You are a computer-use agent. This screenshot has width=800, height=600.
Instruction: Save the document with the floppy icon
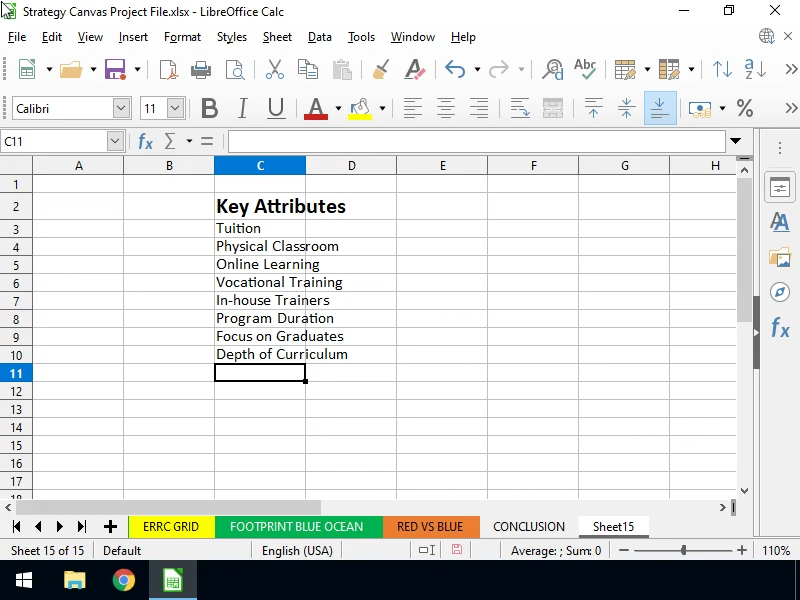tap(115, 69)
